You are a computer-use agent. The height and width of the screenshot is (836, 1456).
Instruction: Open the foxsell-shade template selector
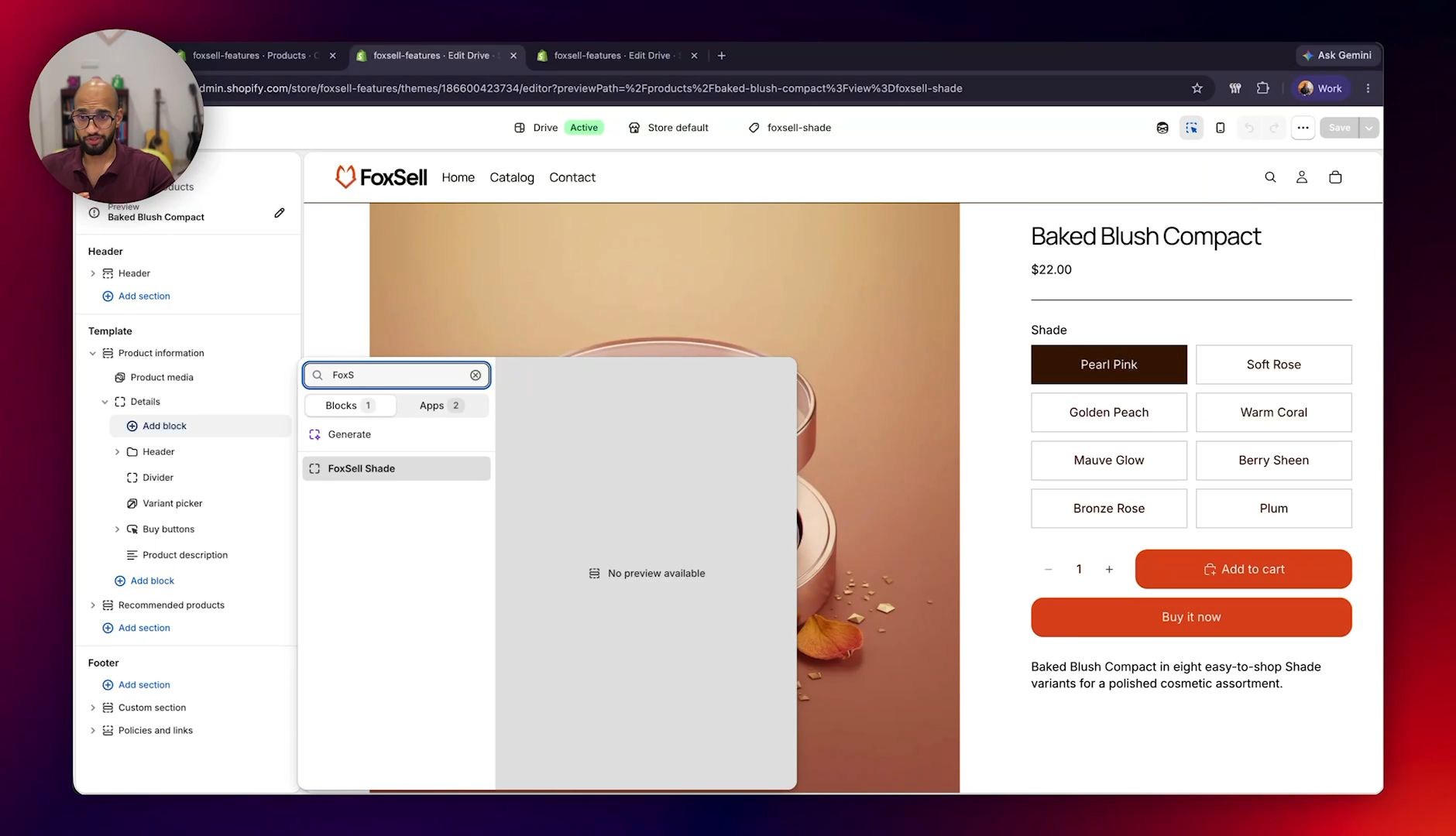click(x=790, y=128)
